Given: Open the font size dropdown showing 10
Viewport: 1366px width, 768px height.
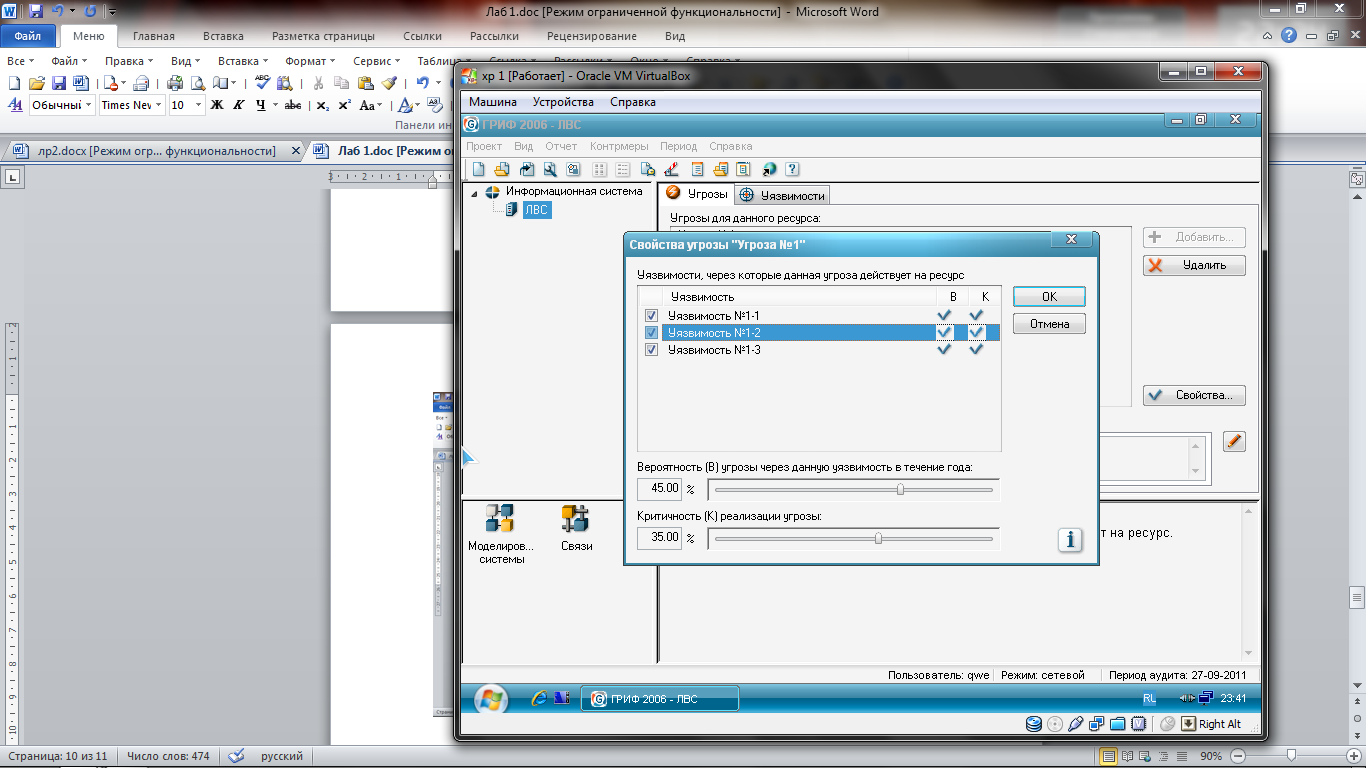Looking at the screenshot, I should (x=198, y=105).
